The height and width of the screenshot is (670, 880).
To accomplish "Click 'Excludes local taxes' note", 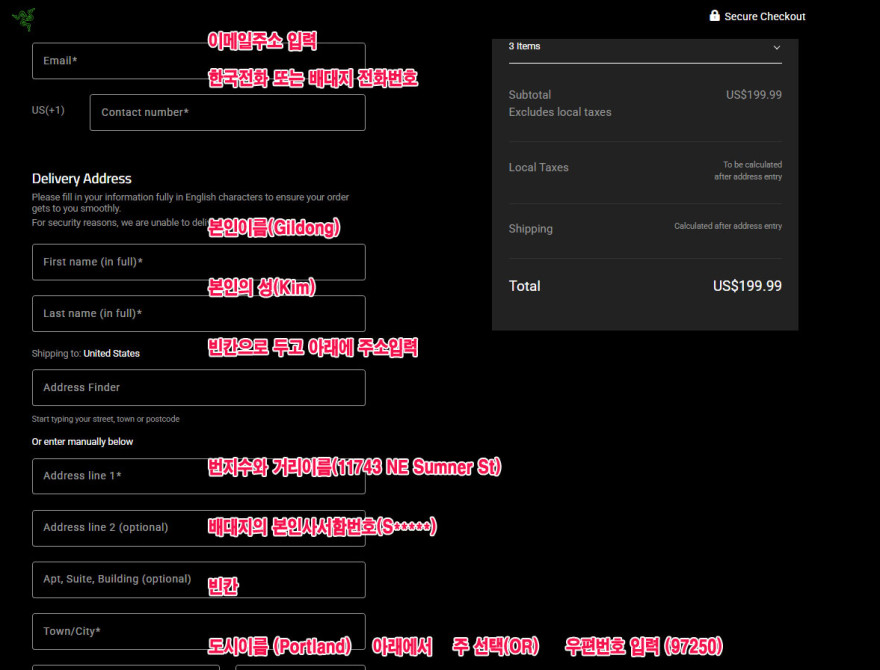I will coord(560,112).
